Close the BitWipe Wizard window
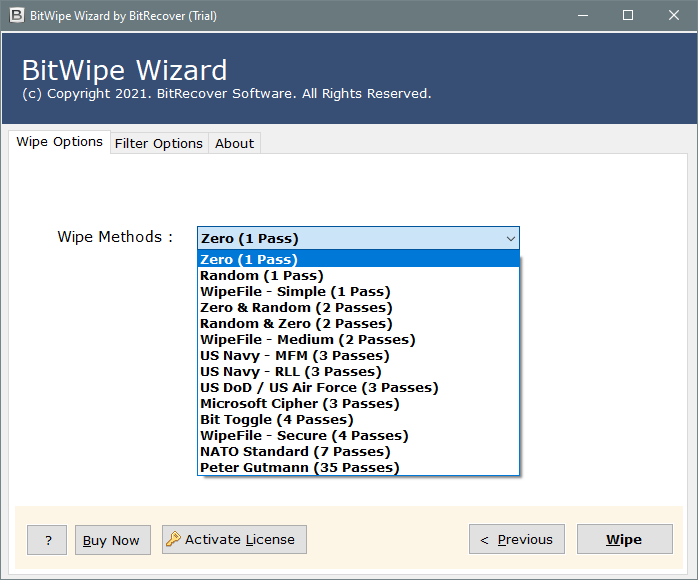Viewport: 698px width, 580px height. [674, 16]
